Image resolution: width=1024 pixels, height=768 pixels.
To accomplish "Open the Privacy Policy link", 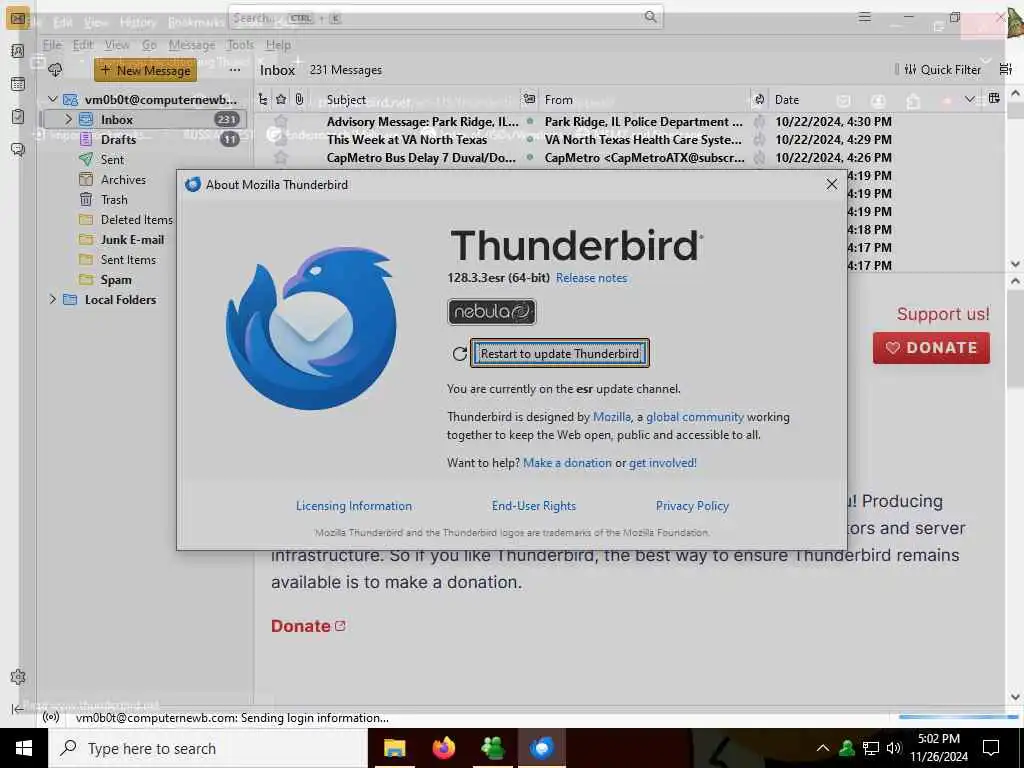I will 692,505.
